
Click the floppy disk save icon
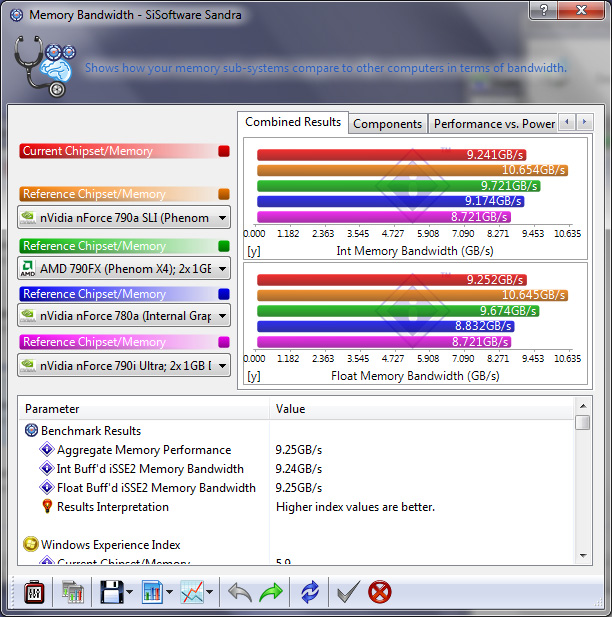(112, 592)
